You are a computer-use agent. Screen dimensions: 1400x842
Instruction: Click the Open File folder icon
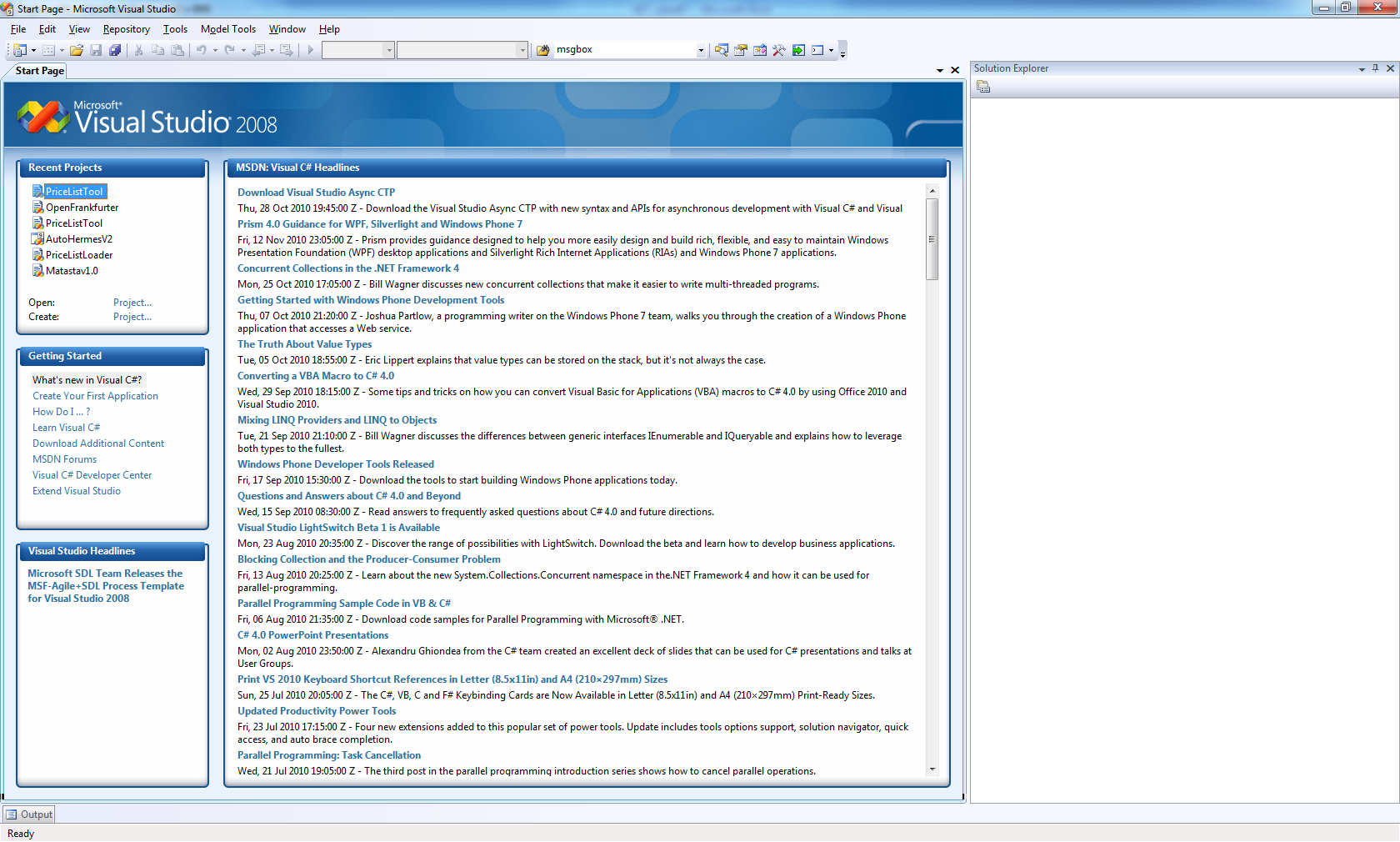pos(77,50)
